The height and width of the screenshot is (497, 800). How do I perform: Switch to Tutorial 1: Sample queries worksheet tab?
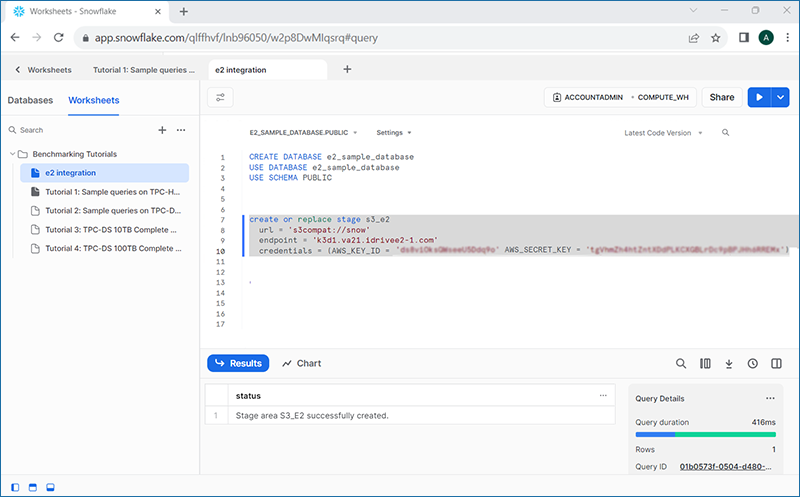(x=144, y=70)
